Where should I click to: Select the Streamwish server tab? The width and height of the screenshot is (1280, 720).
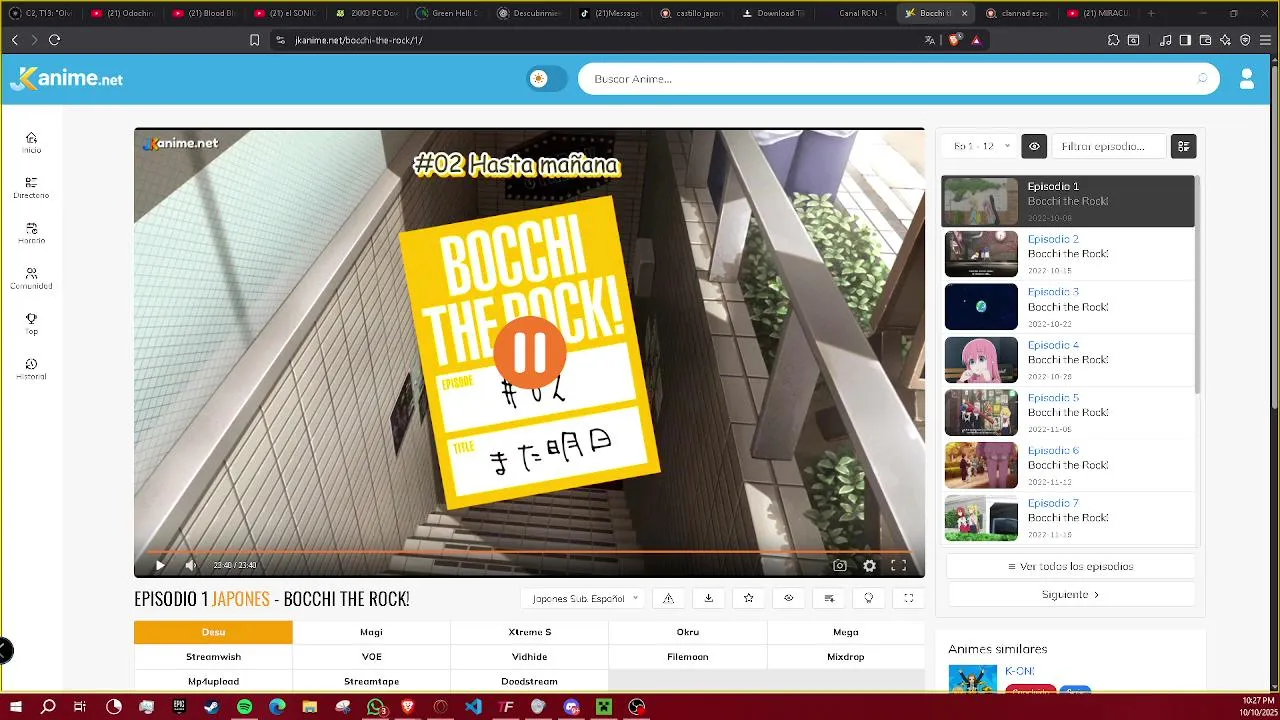[213, 657]
